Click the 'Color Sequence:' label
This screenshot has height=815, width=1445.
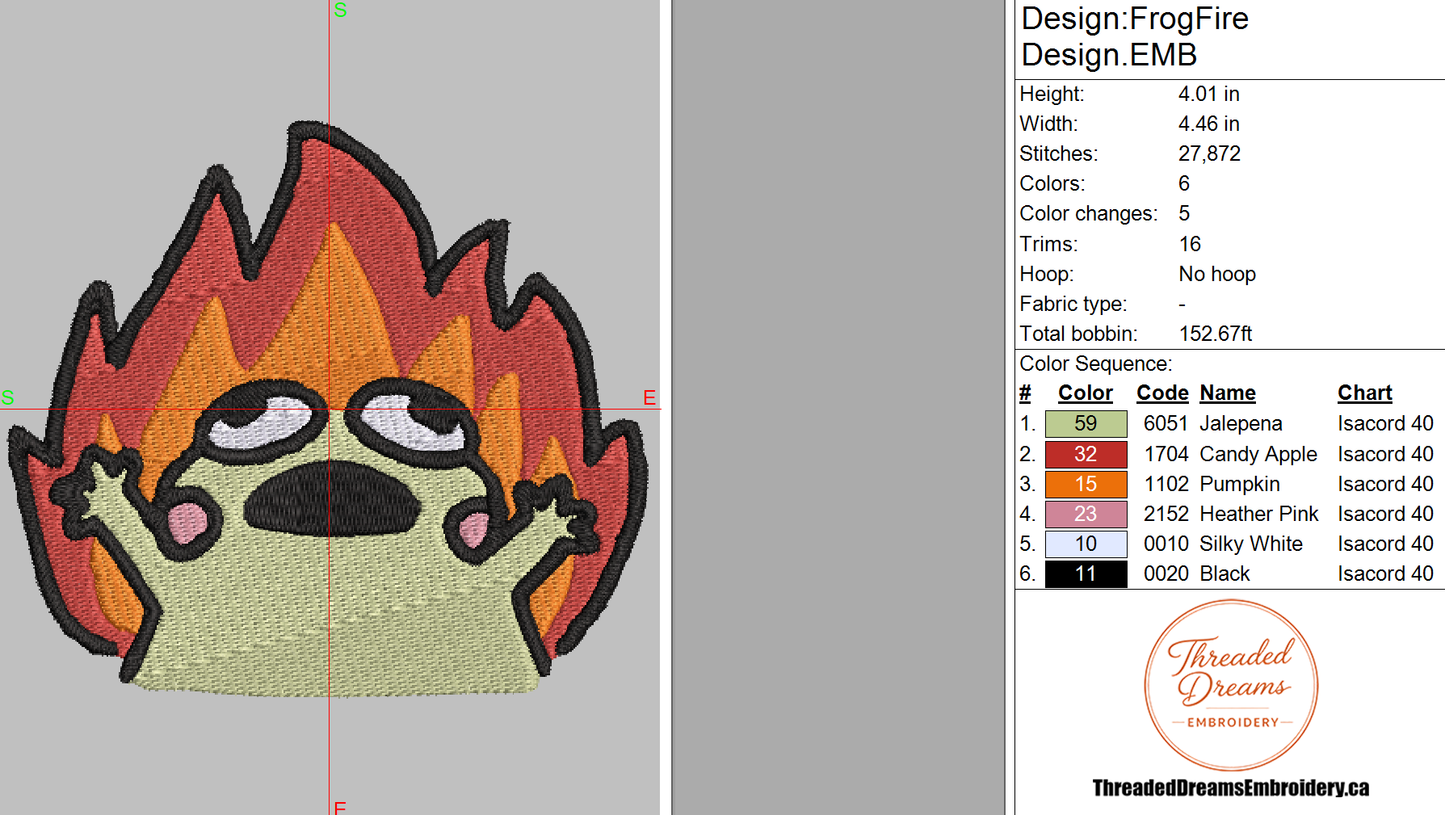(x=1096, y=364)
